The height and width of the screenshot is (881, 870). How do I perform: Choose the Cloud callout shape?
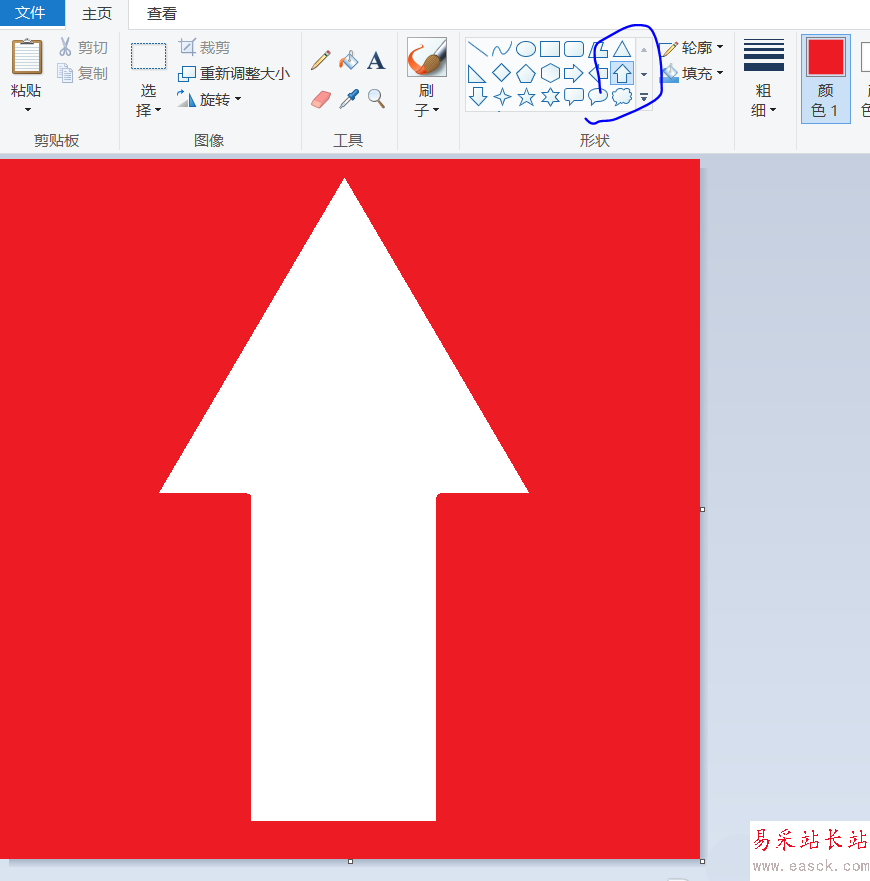click(622, 97)
